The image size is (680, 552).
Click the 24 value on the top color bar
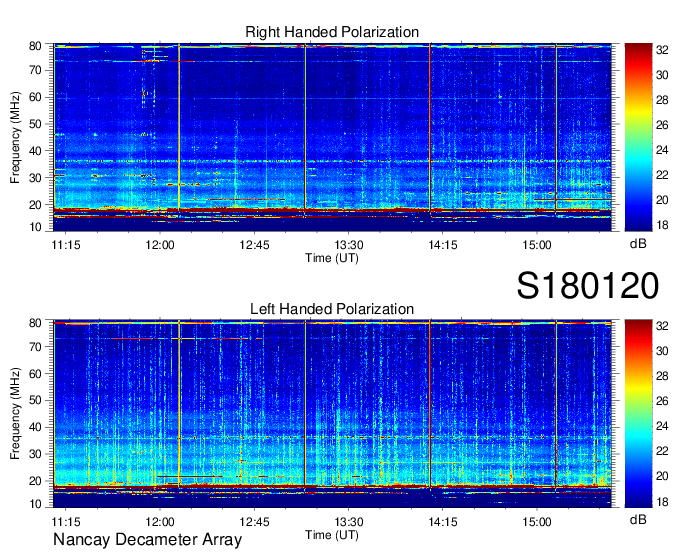662,150
